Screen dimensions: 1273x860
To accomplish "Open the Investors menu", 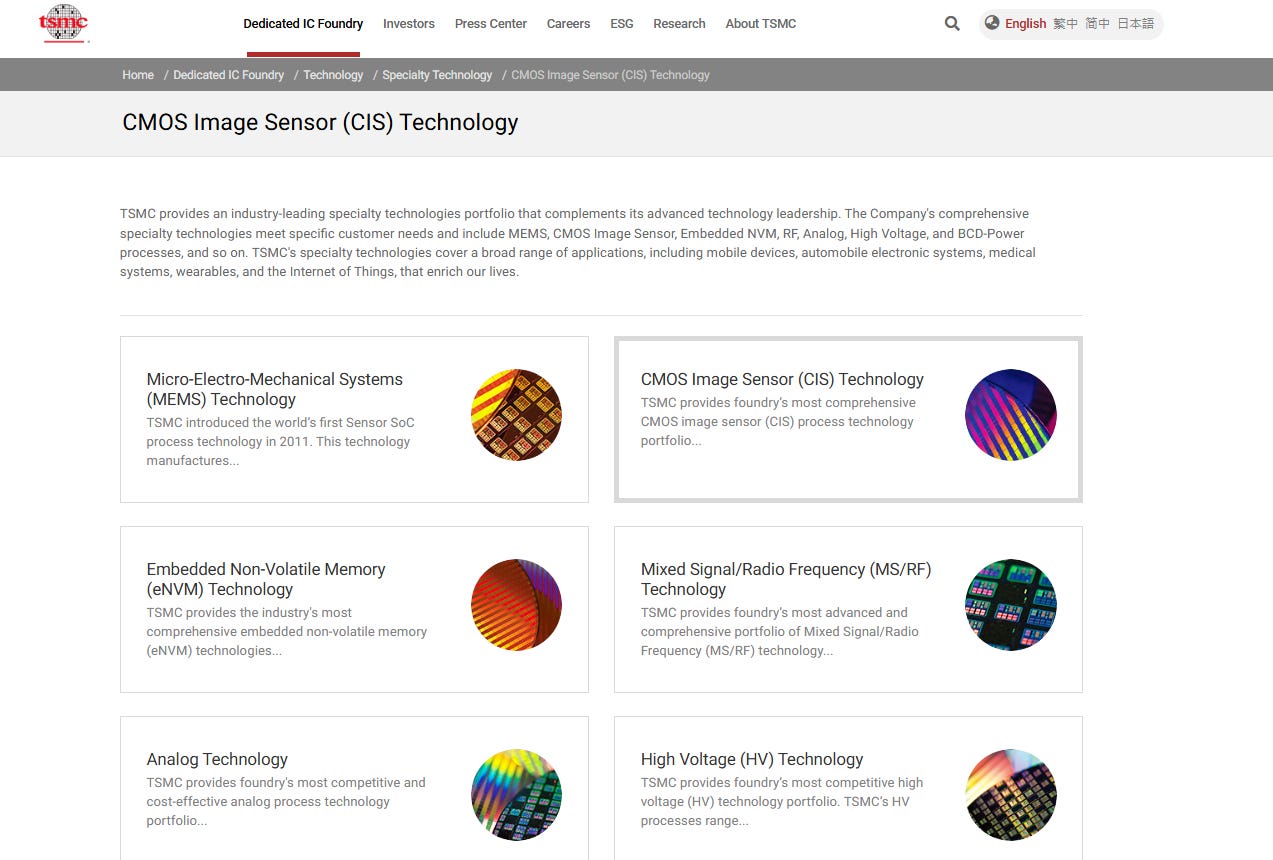I will pos(409,23).
